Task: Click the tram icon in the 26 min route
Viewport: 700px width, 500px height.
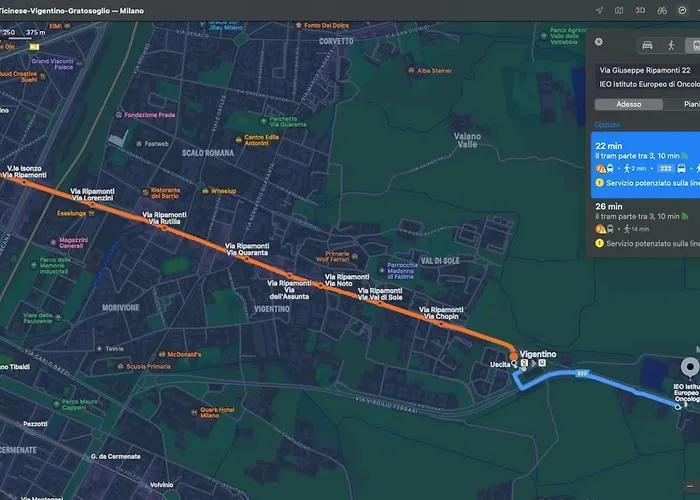Action: (x=610, y=229)
